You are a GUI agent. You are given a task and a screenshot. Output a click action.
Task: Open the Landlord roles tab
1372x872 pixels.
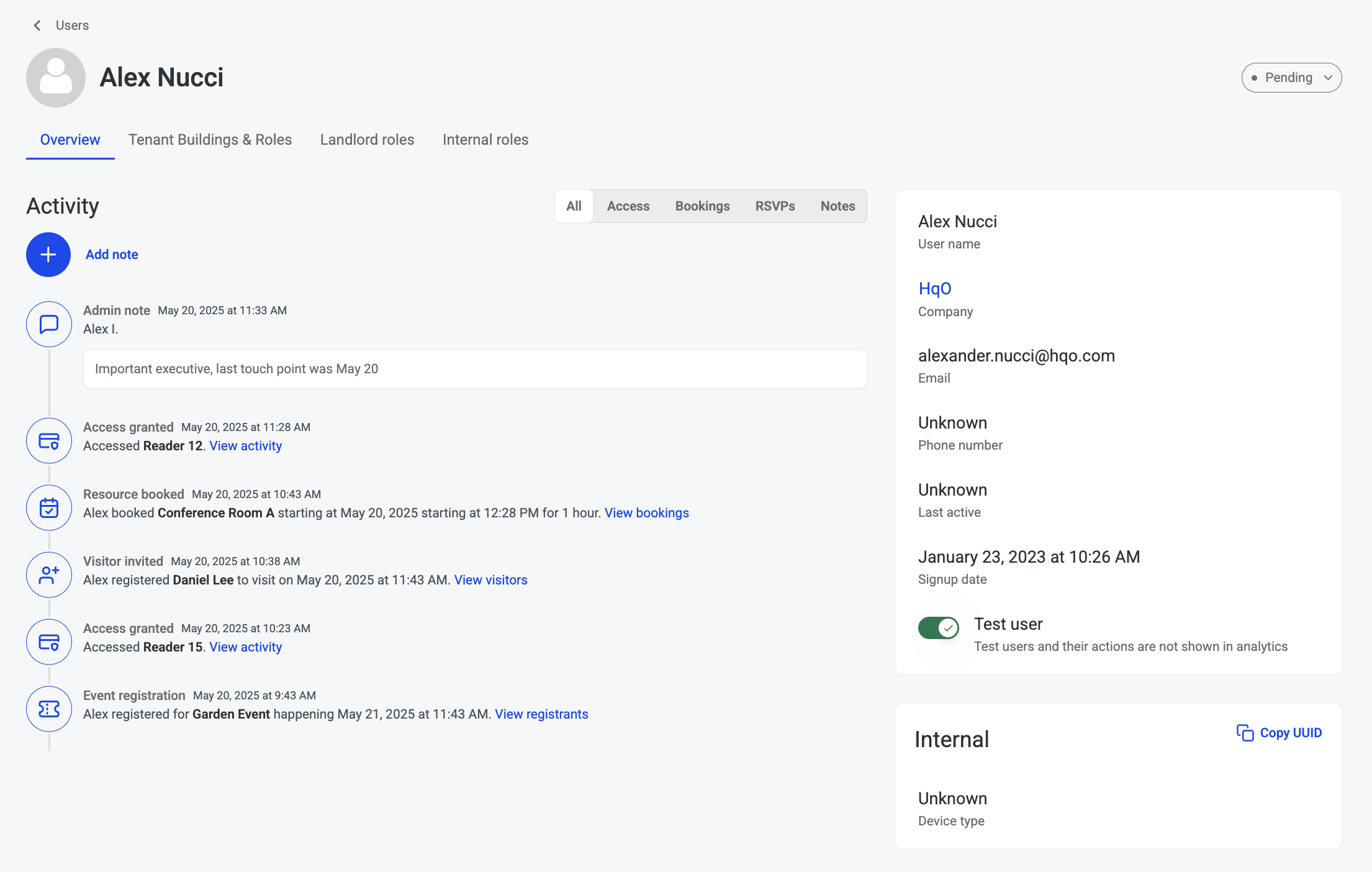(x=367, y=140)
